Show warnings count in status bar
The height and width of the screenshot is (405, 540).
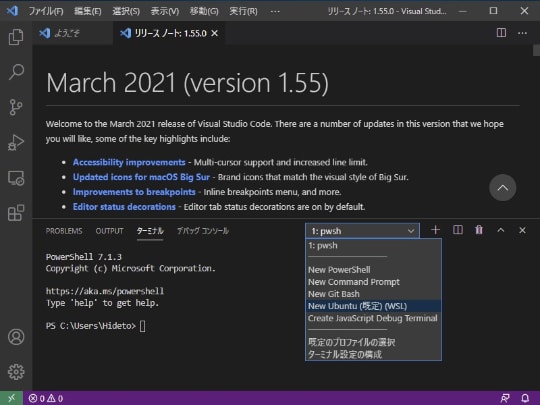(x=55, y=398)
